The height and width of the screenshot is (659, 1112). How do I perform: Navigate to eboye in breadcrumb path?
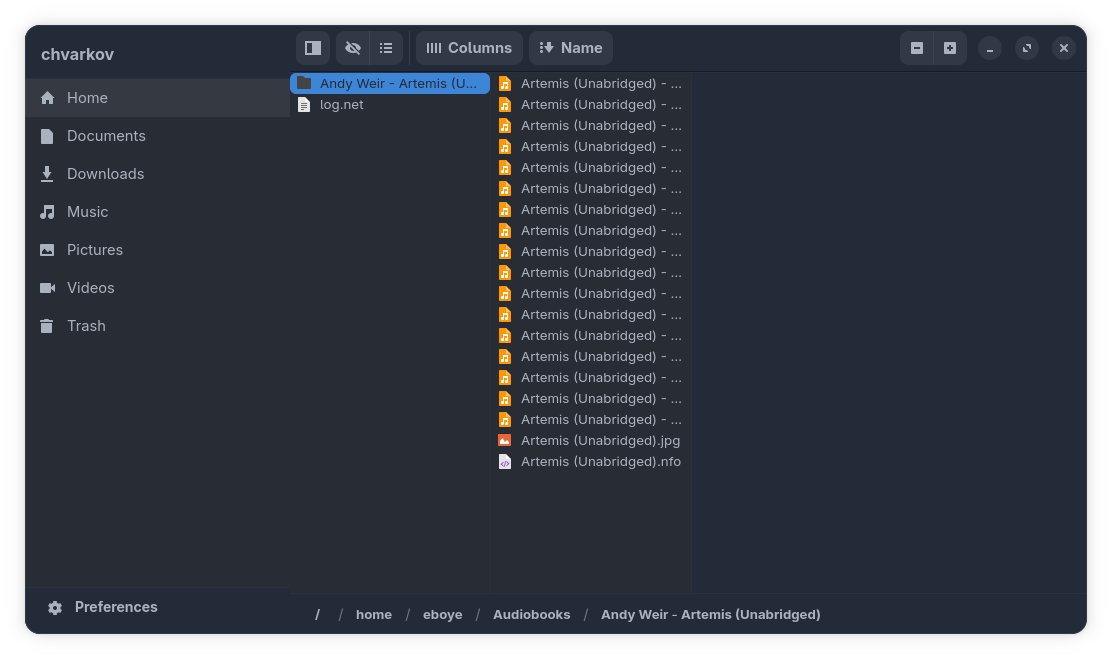click(443, 614)
